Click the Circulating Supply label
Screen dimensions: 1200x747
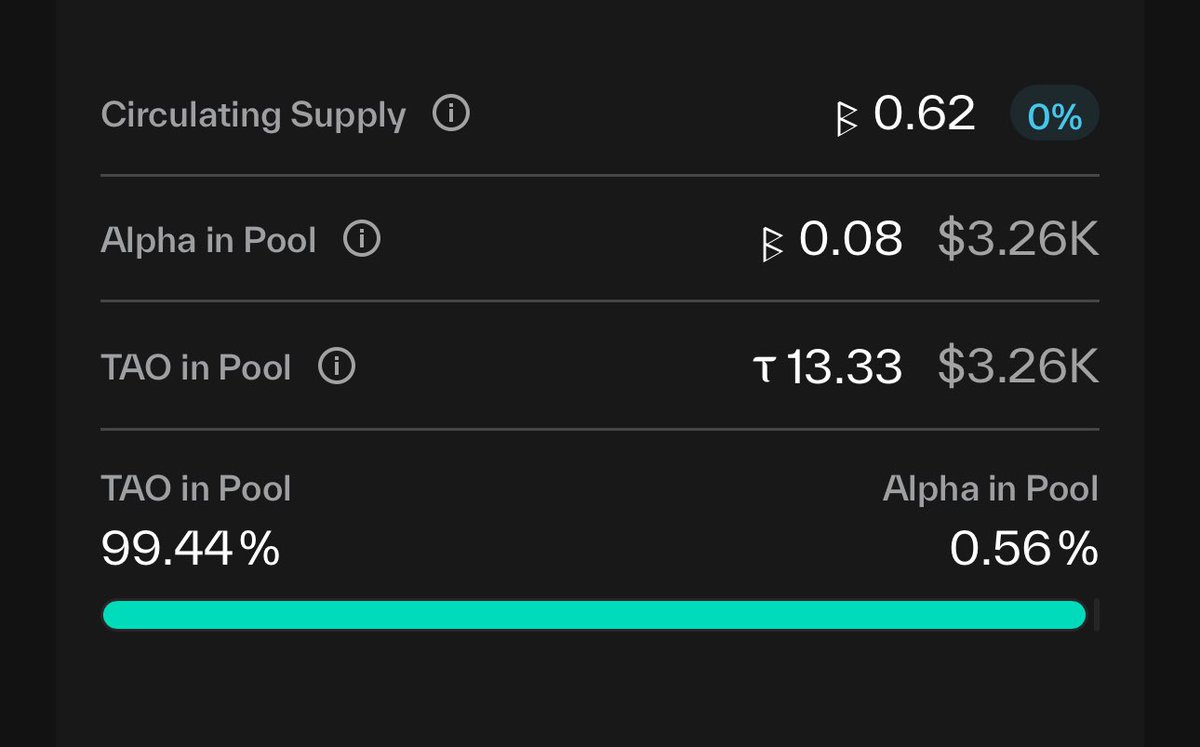click(x=253, y=114)
